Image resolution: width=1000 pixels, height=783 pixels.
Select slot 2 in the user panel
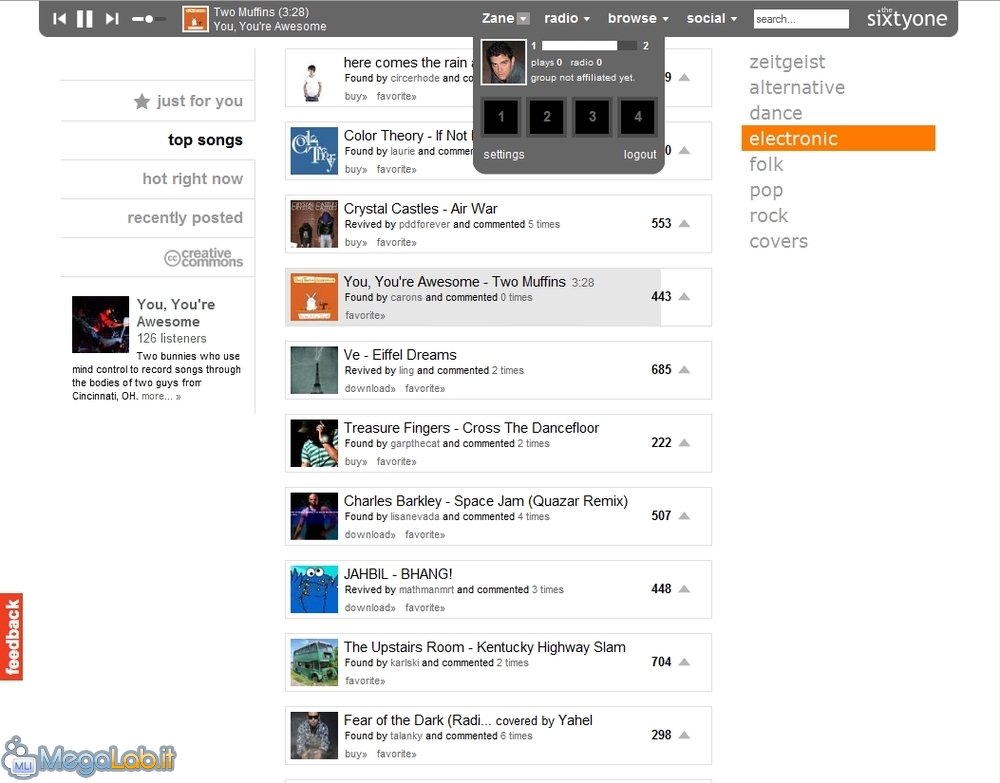[x=547, y=117]
